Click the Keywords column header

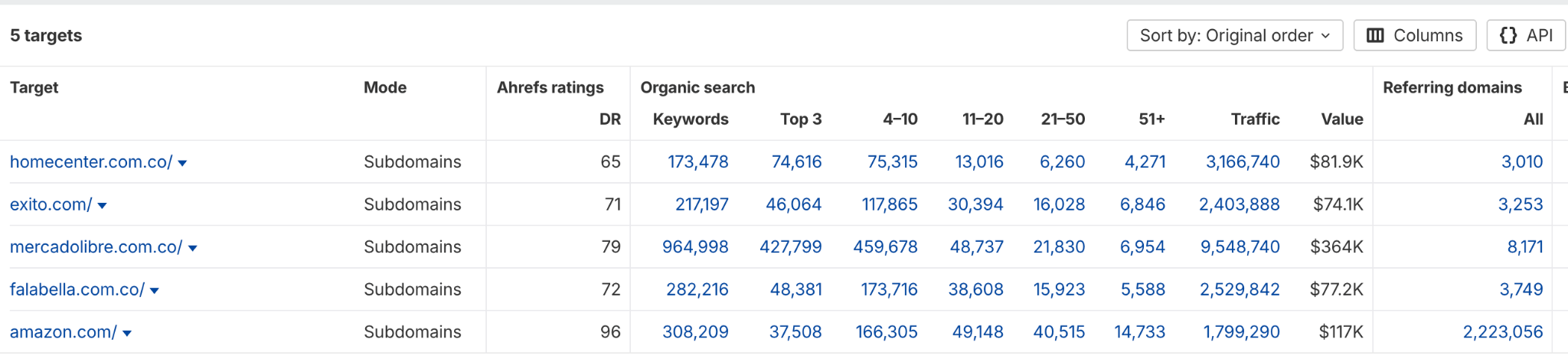pos(691,119)
